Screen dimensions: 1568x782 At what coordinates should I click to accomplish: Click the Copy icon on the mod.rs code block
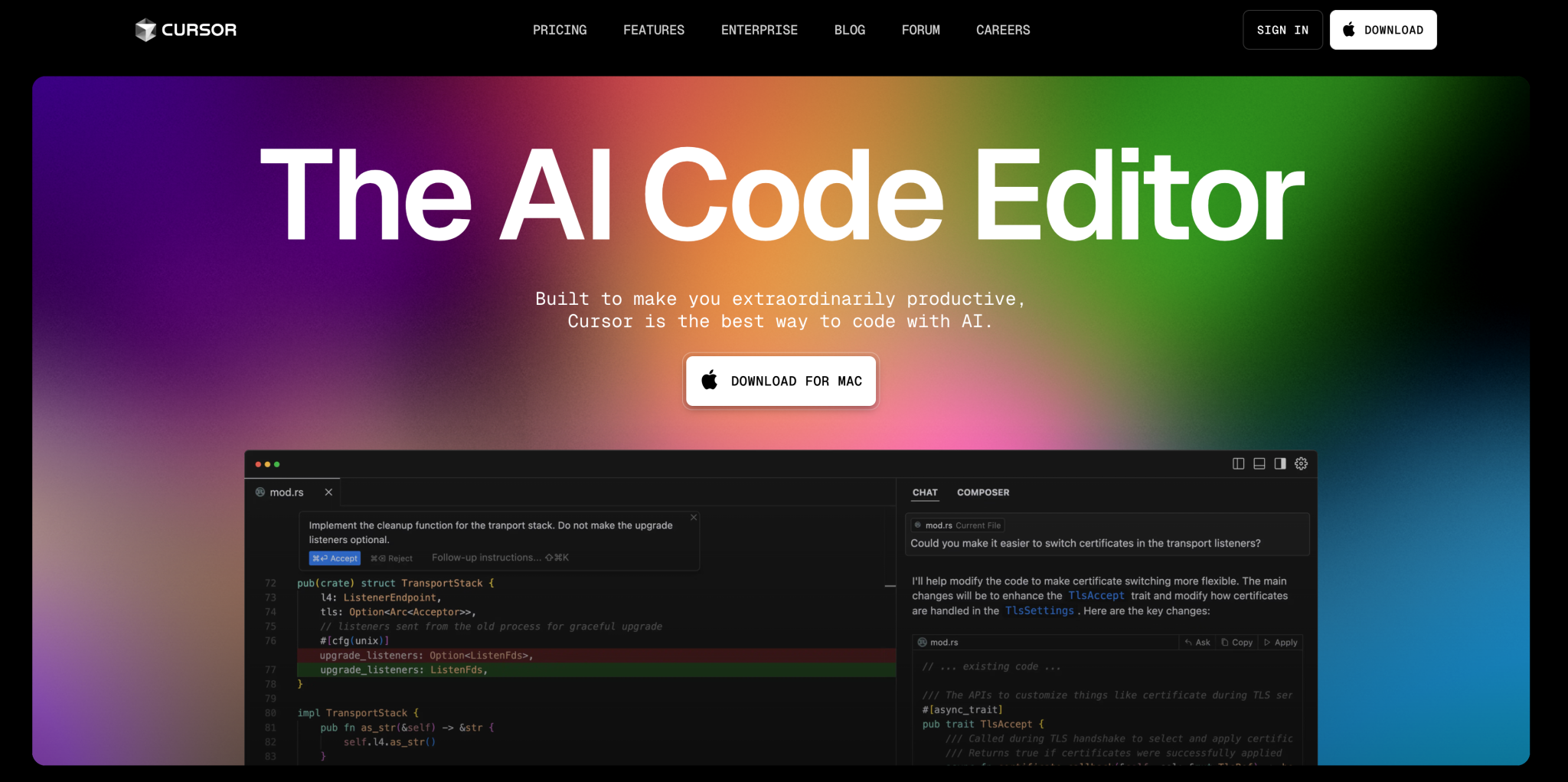point(1225,643)
